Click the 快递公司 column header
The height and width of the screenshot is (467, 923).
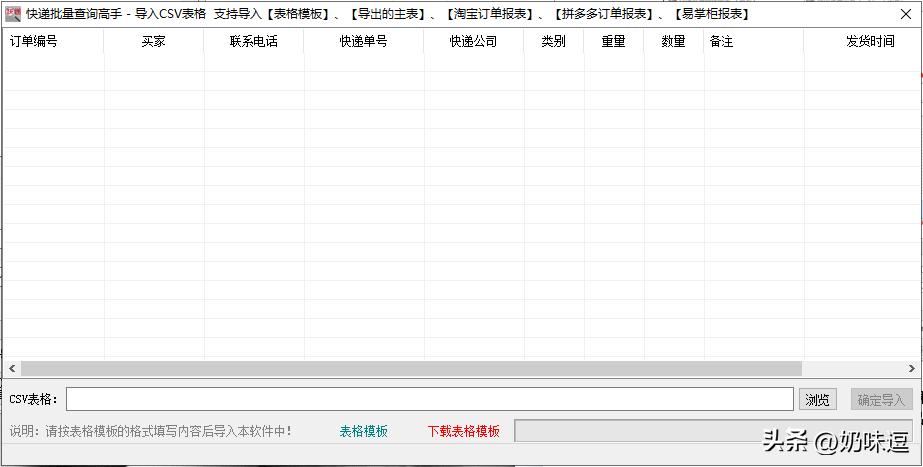(474, 41)
